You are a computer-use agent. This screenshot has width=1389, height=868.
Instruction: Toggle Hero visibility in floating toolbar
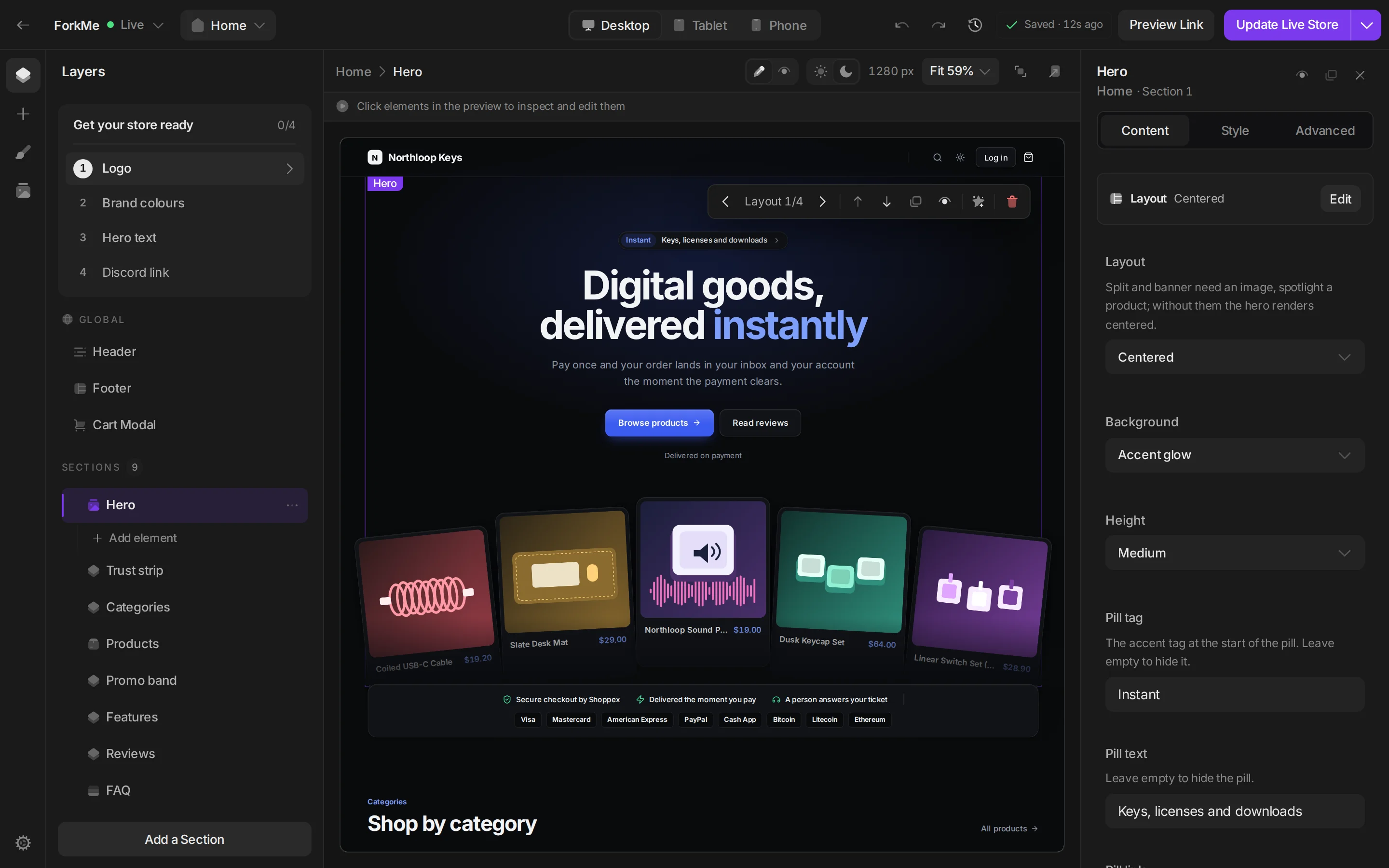point(944,202)
